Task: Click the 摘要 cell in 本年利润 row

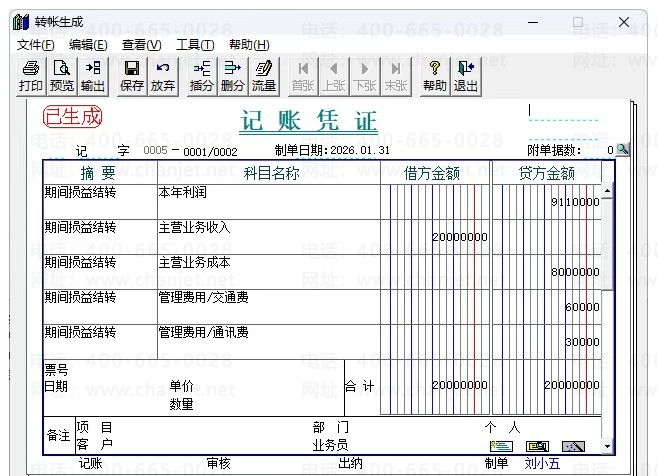Action: point(100,202)
